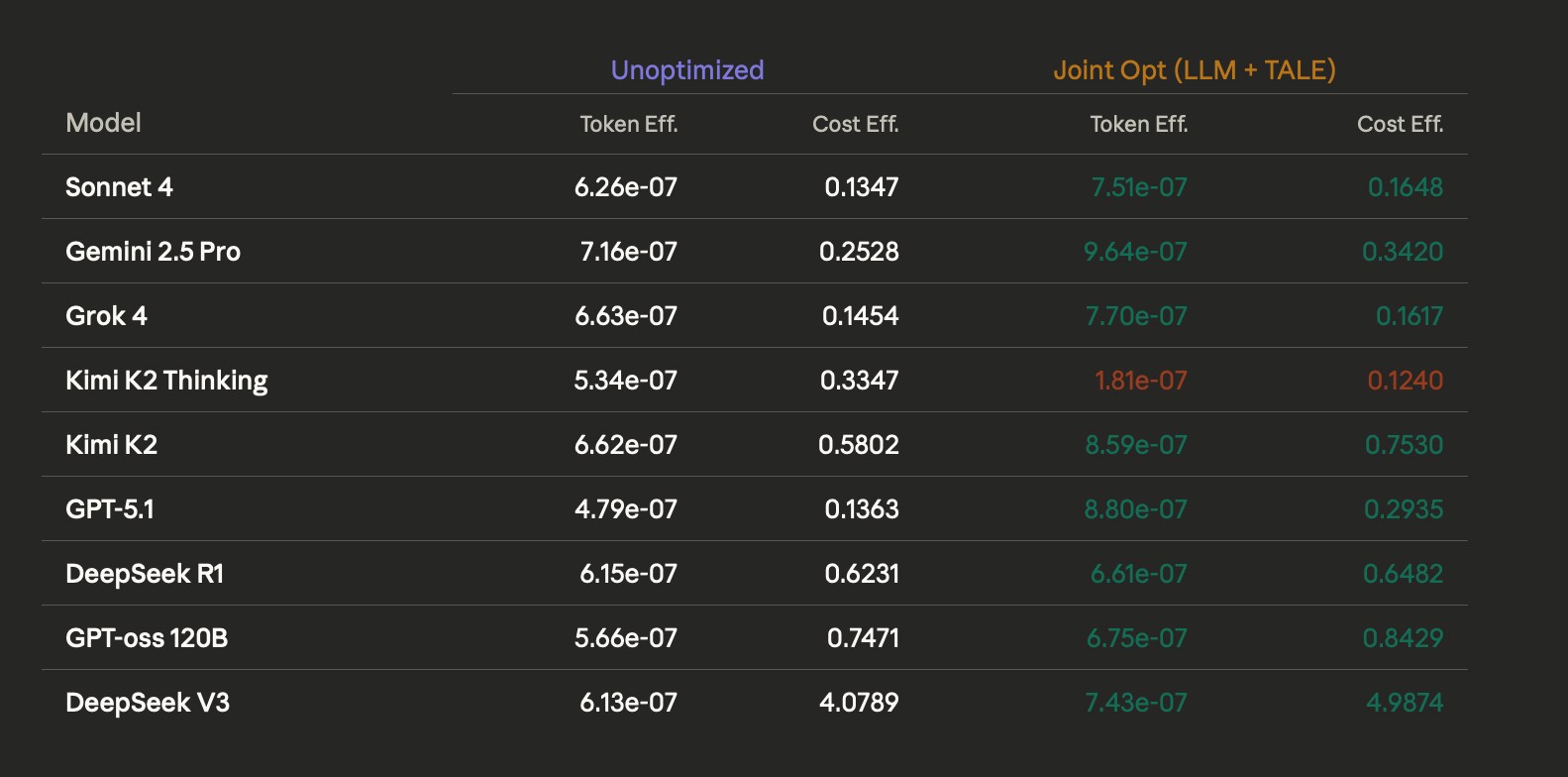Select the Kimi K2 Thinking row label
Image resolution: width=1568 pixels, height=777 pixels.
(x=166, y=381)
